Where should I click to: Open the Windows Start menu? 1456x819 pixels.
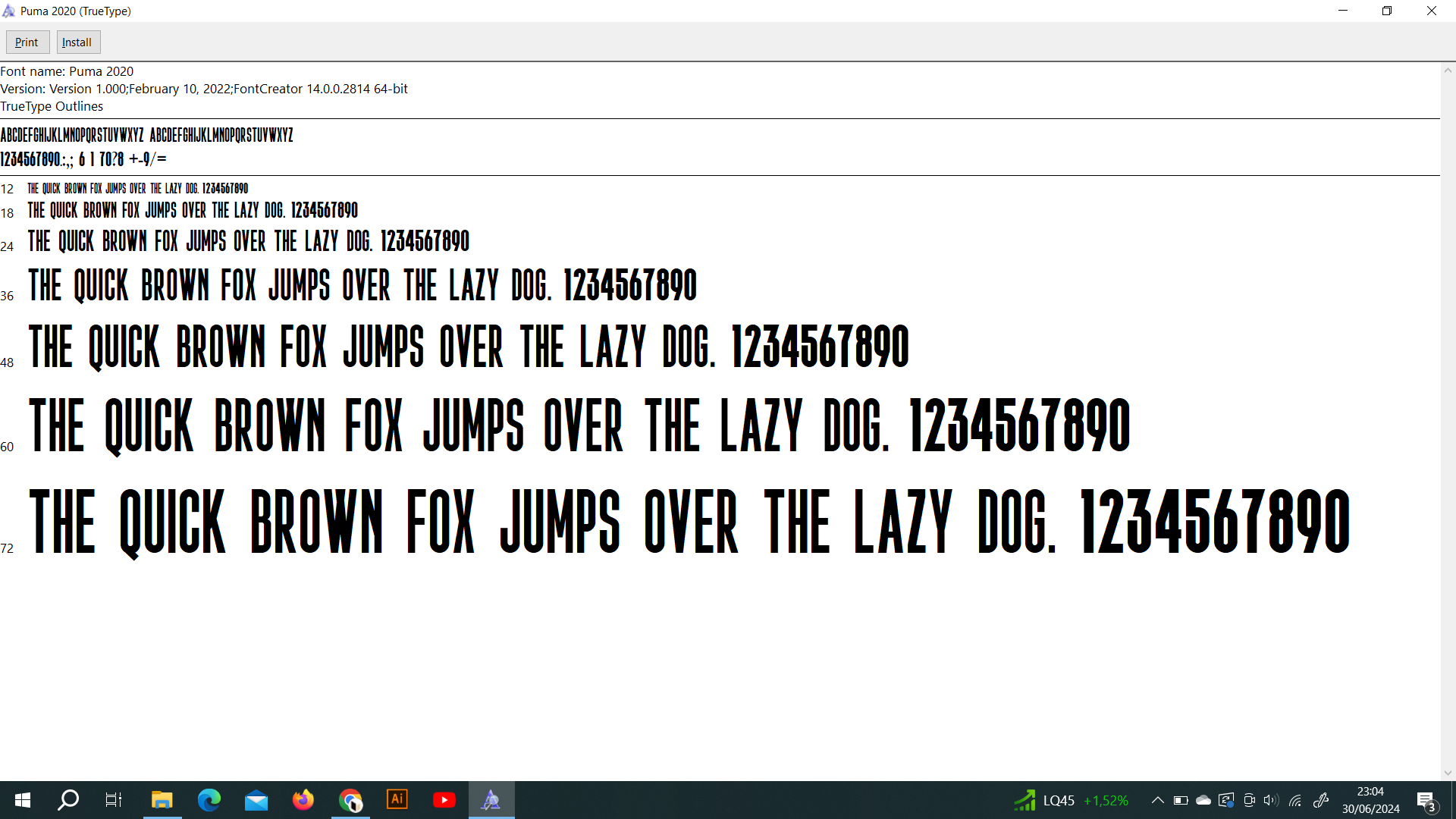click(23, 800)
